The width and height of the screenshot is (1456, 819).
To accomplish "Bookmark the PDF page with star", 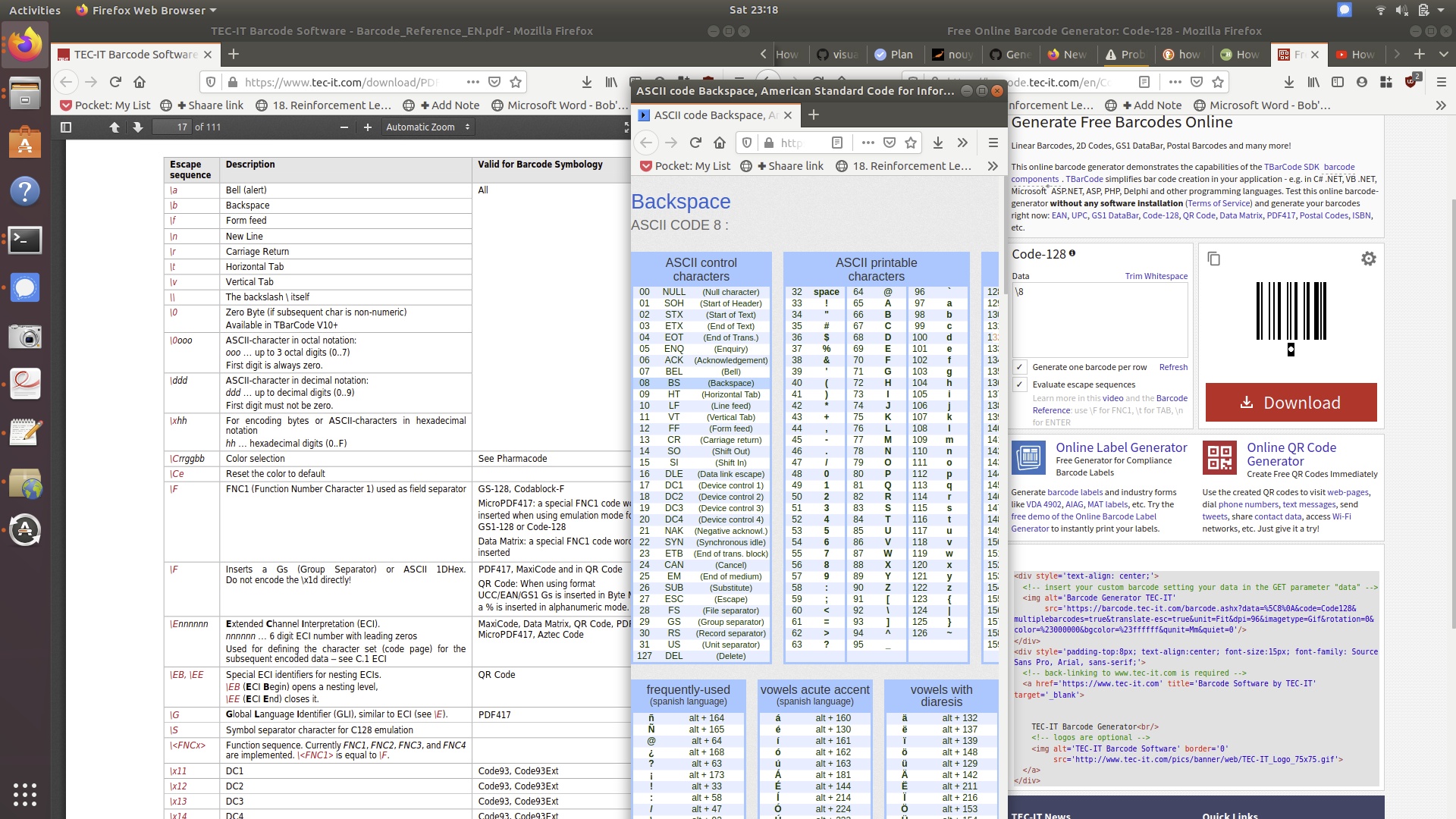I will (x=516, y=82).
